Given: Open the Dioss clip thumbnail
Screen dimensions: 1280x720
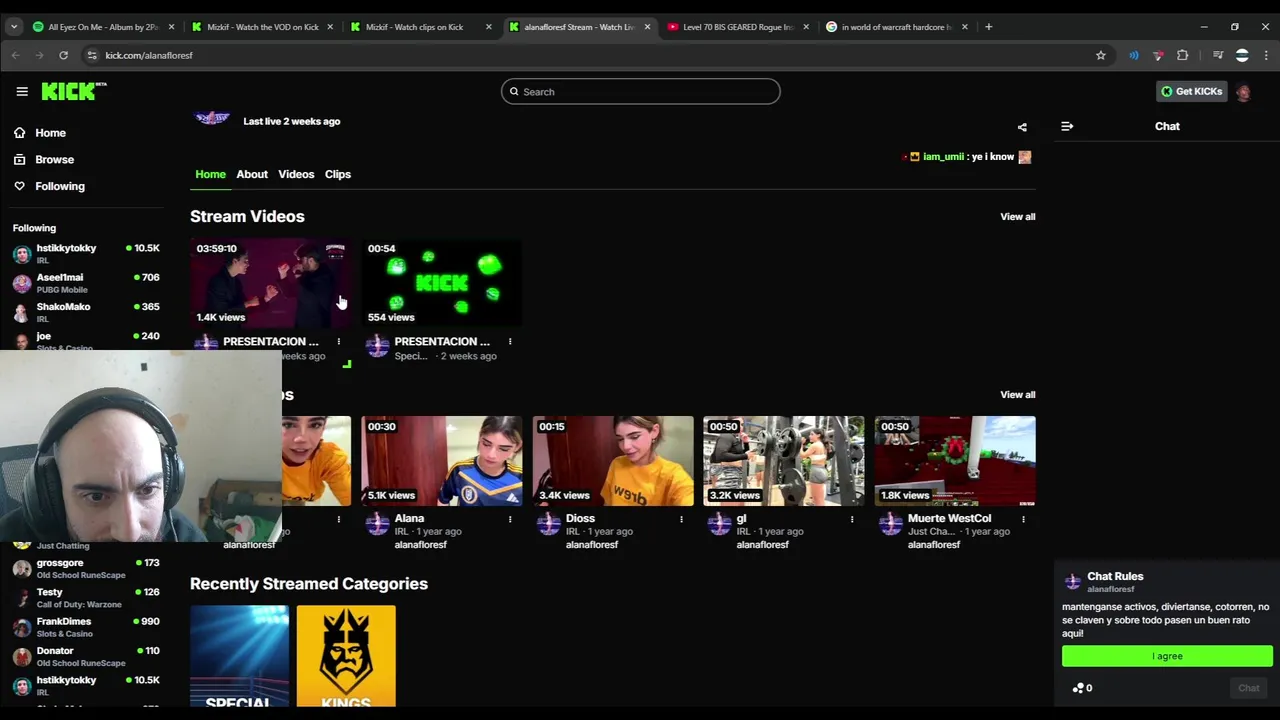Looking at the screenshot, I should click(x=612, y=461).
